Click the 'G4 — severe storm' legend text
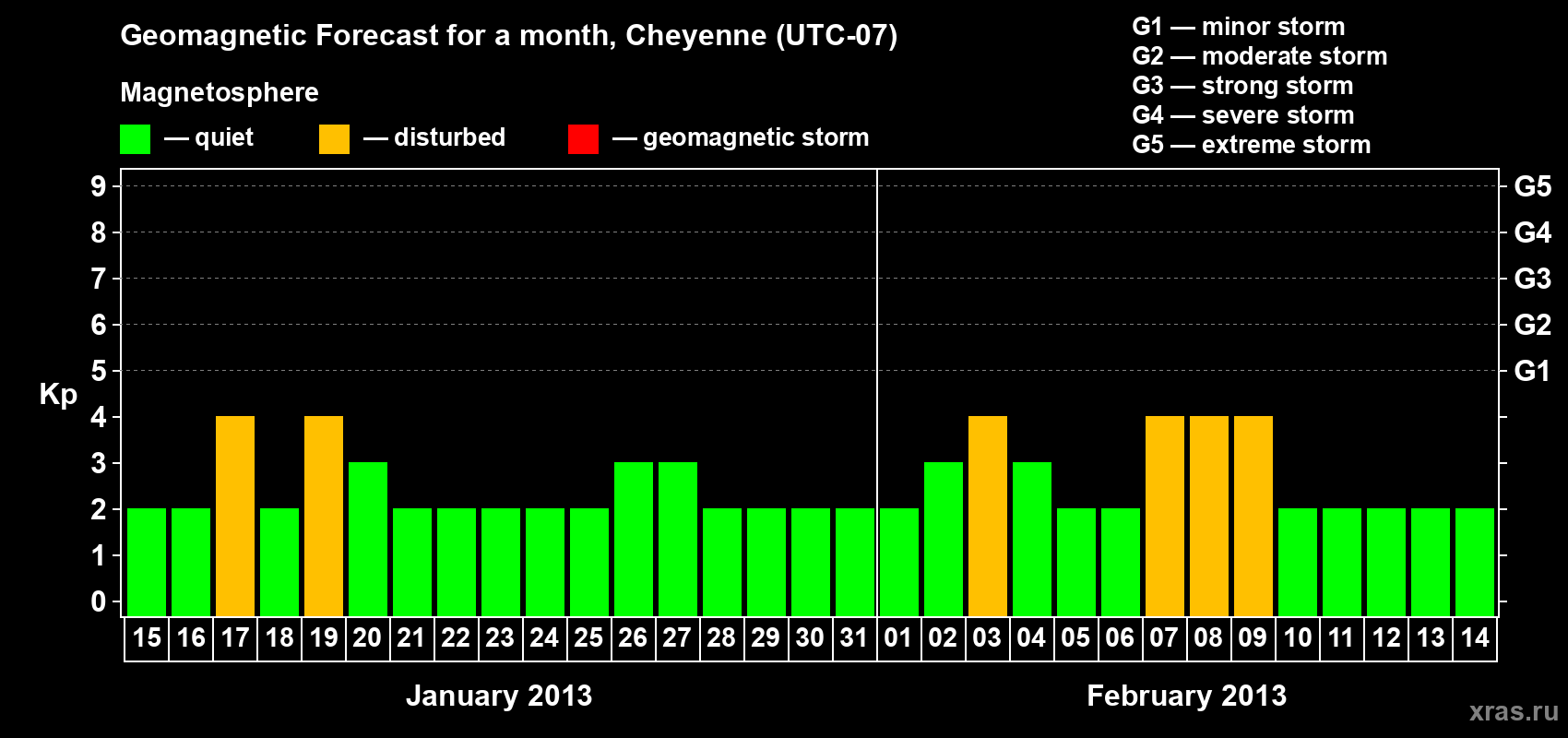The image size is (1568, 738). 1243,115
